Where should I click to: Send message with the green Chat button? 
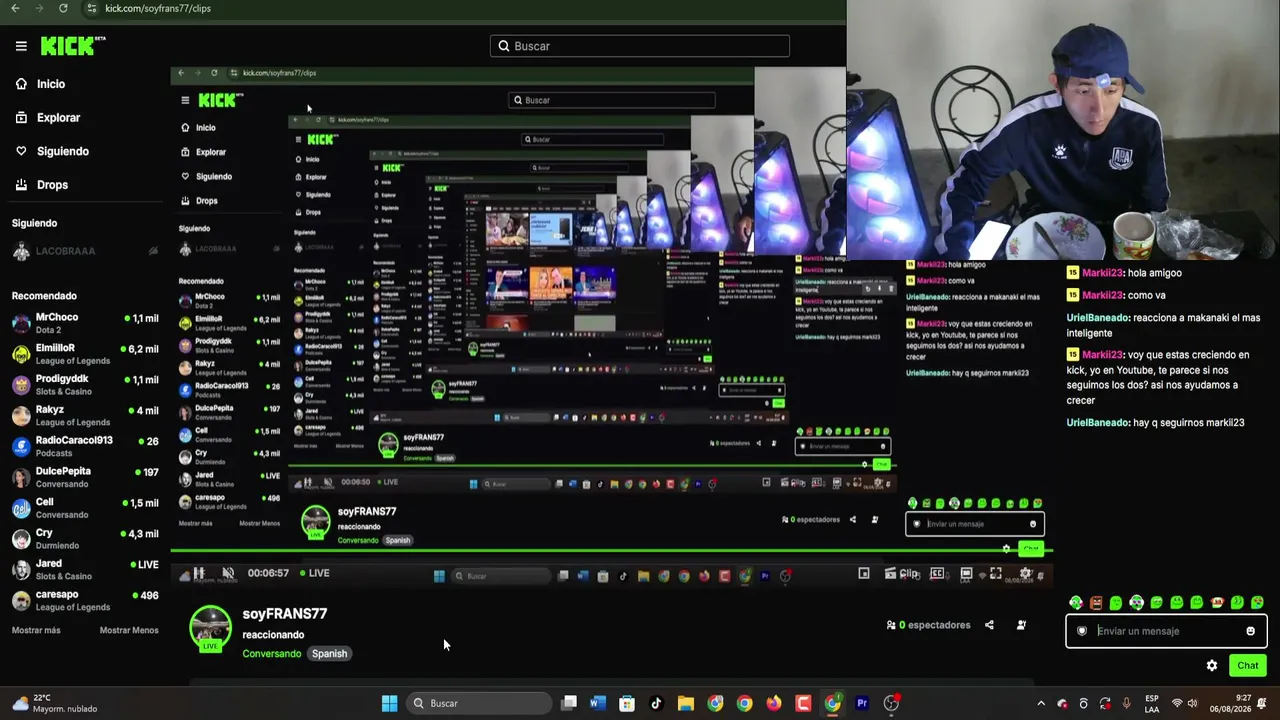pyautogui.click(x=1247, y=666)
